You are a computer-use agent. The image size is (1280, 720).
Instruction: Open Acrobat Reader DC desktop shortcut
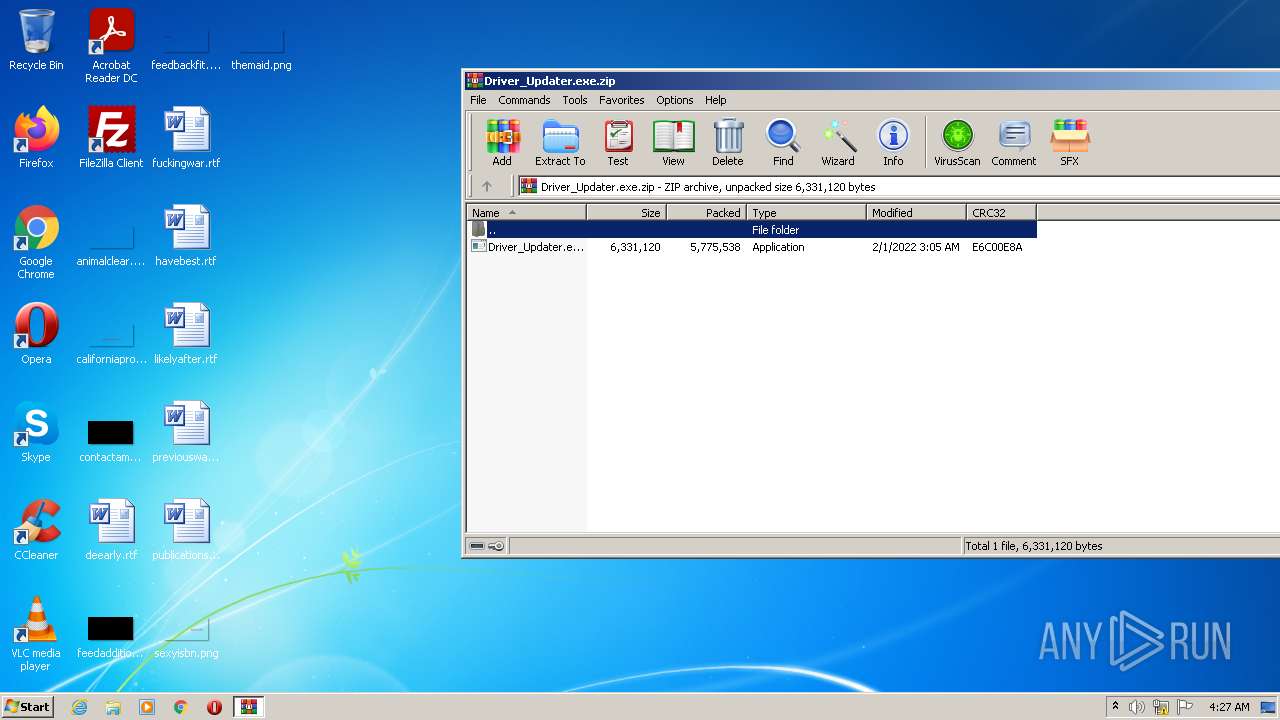tap(111, 46)
